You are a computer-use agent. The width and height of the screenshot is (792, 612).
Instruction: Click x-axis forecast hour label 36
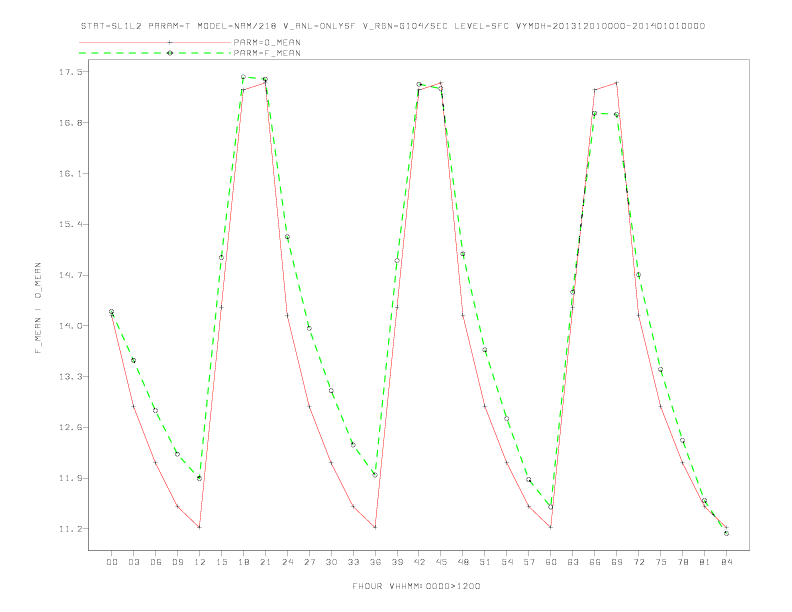[x=375, y=562]
